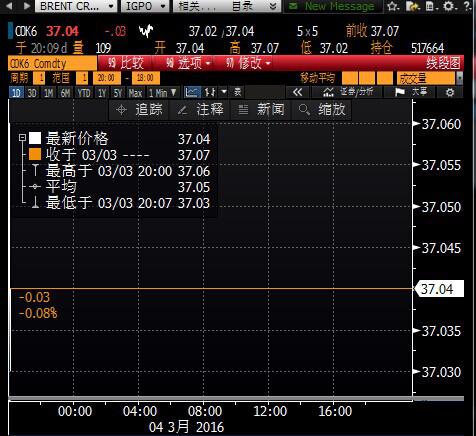
Task: Click the double-chevron collapse button
Action: pos(297,92)
